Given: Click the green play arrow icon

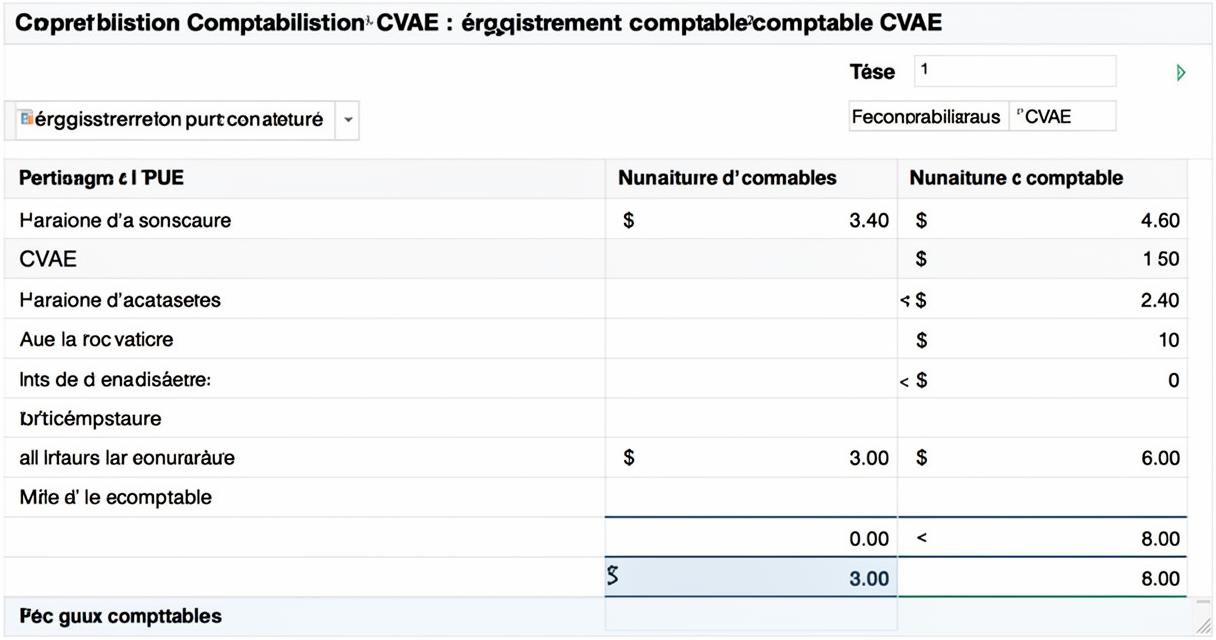Looking at the screenshot, I should coord(1181,72).
